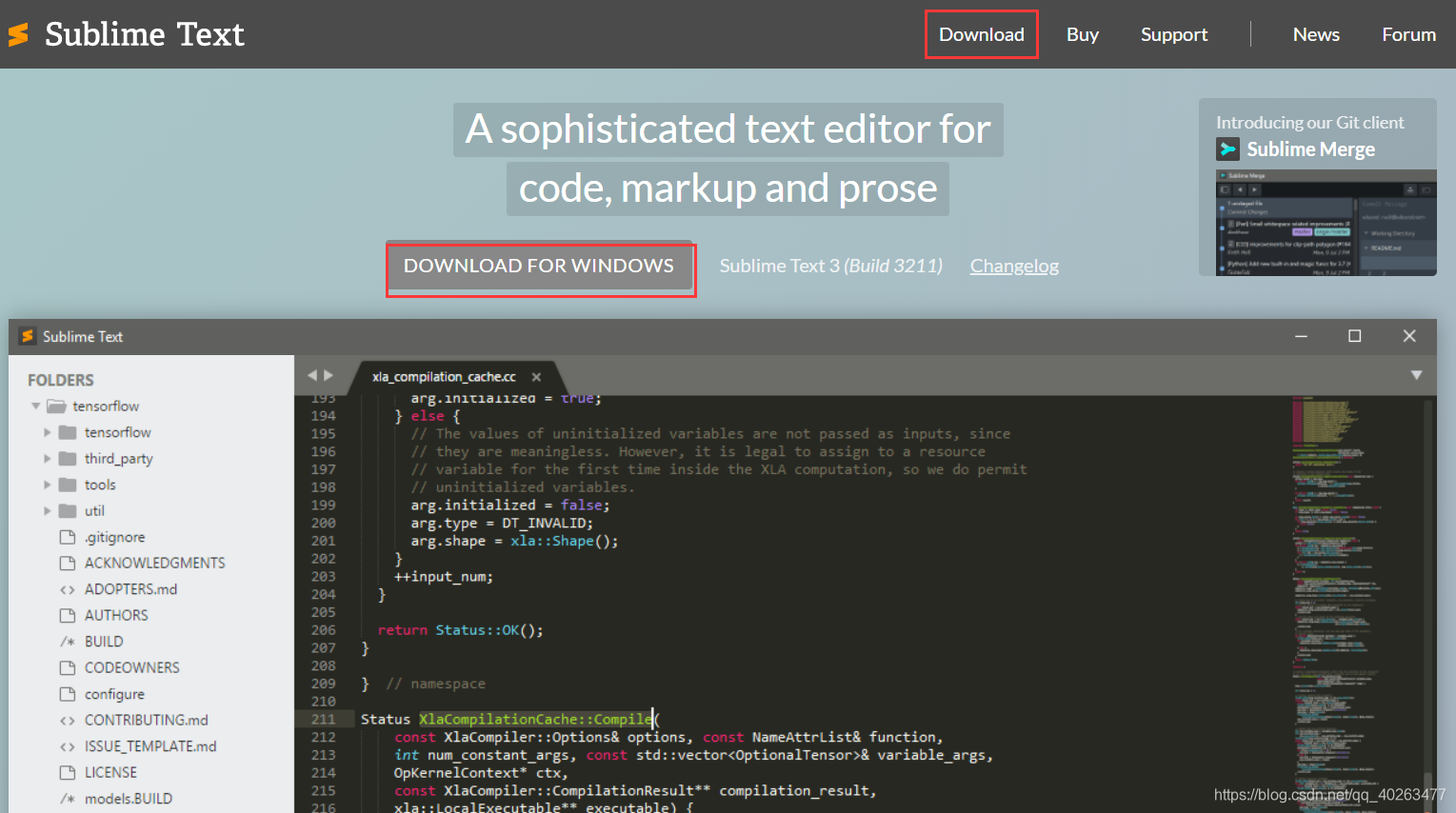Open the News page link
The width and height of the screenshot is (1456, 813).
tap(1315, 34)
